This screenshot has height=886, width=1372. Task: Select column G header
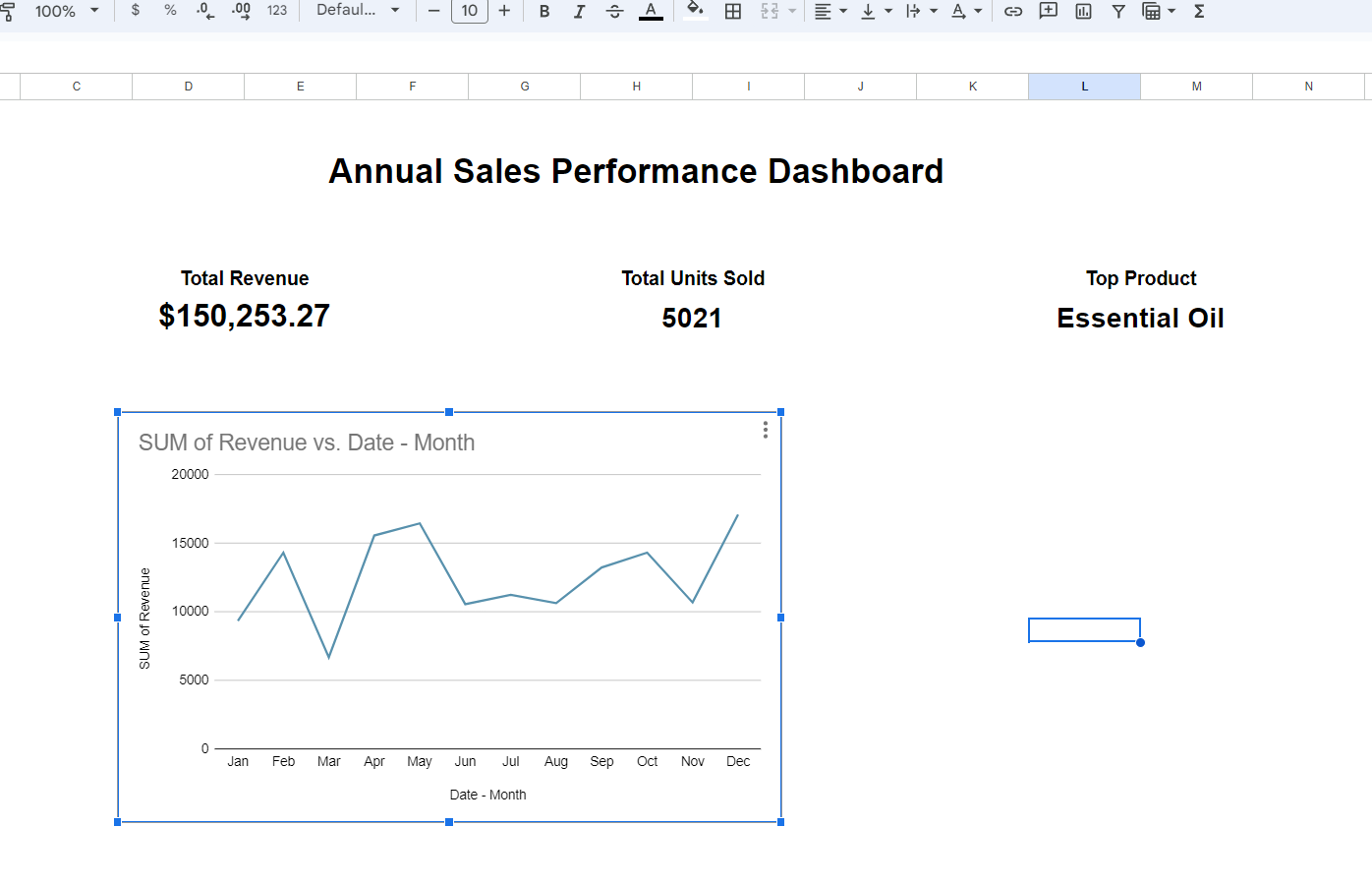[525, 87]
